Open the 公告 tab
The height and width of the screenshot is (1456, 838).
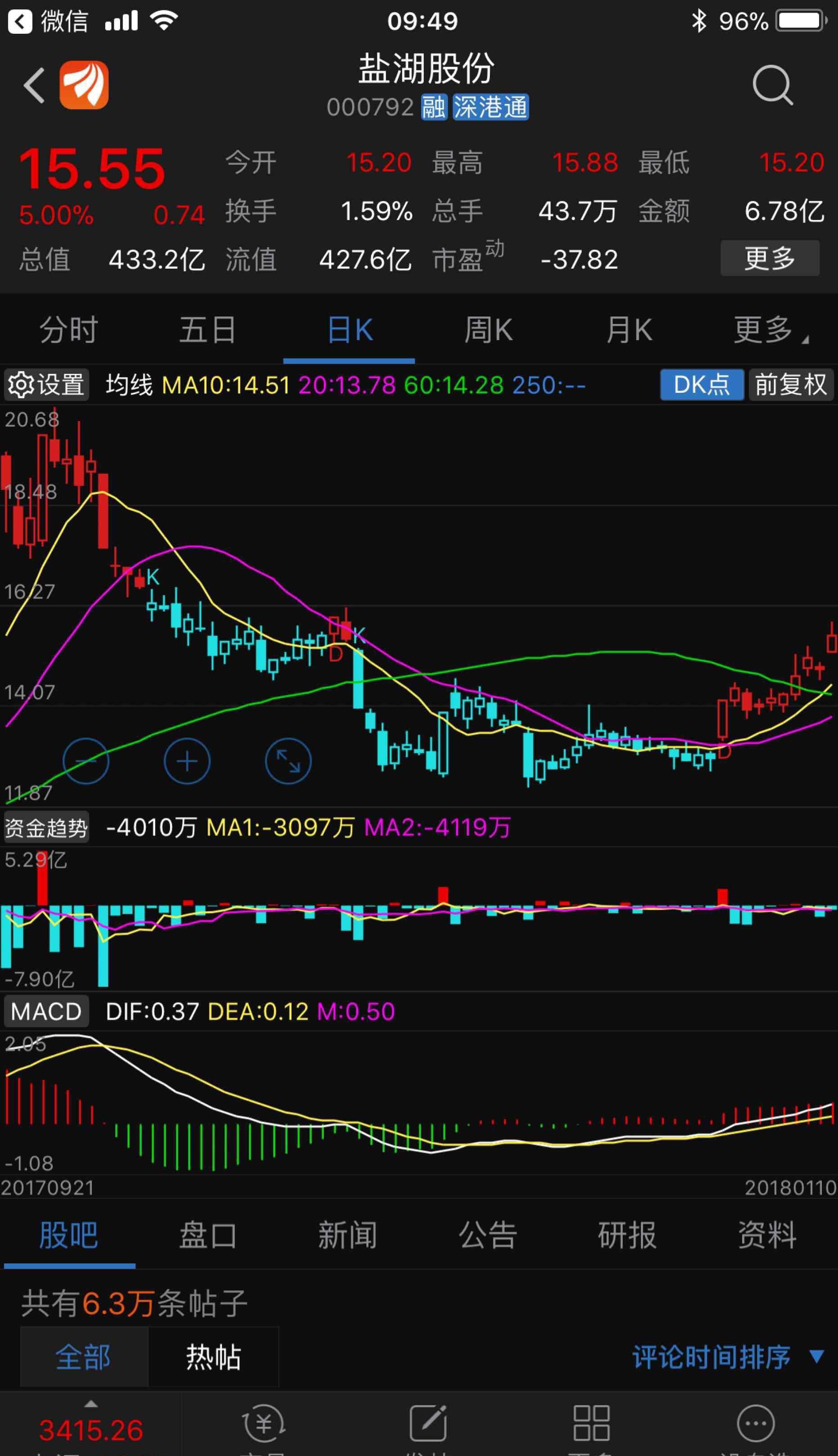coord(488,1235)
